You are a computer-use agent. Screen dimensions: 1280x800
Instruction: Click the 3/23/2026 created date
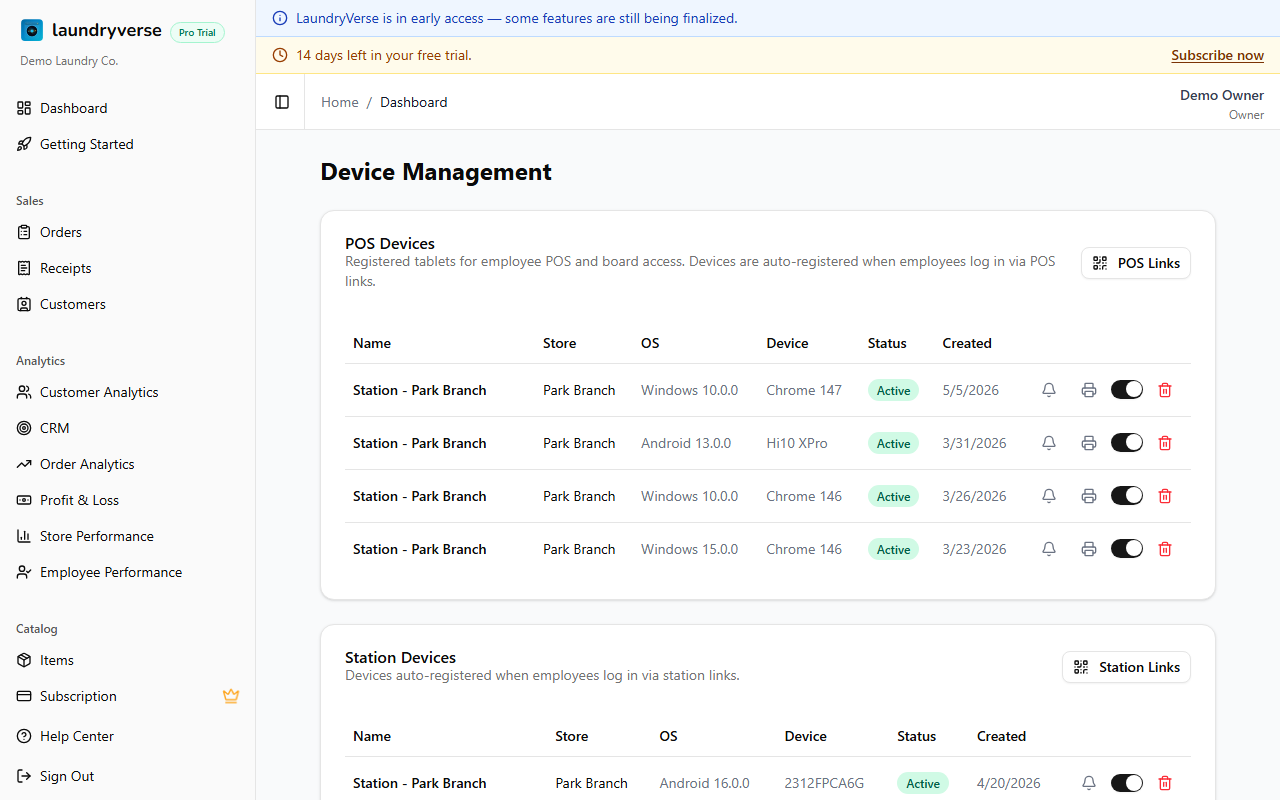click(975, 549)
